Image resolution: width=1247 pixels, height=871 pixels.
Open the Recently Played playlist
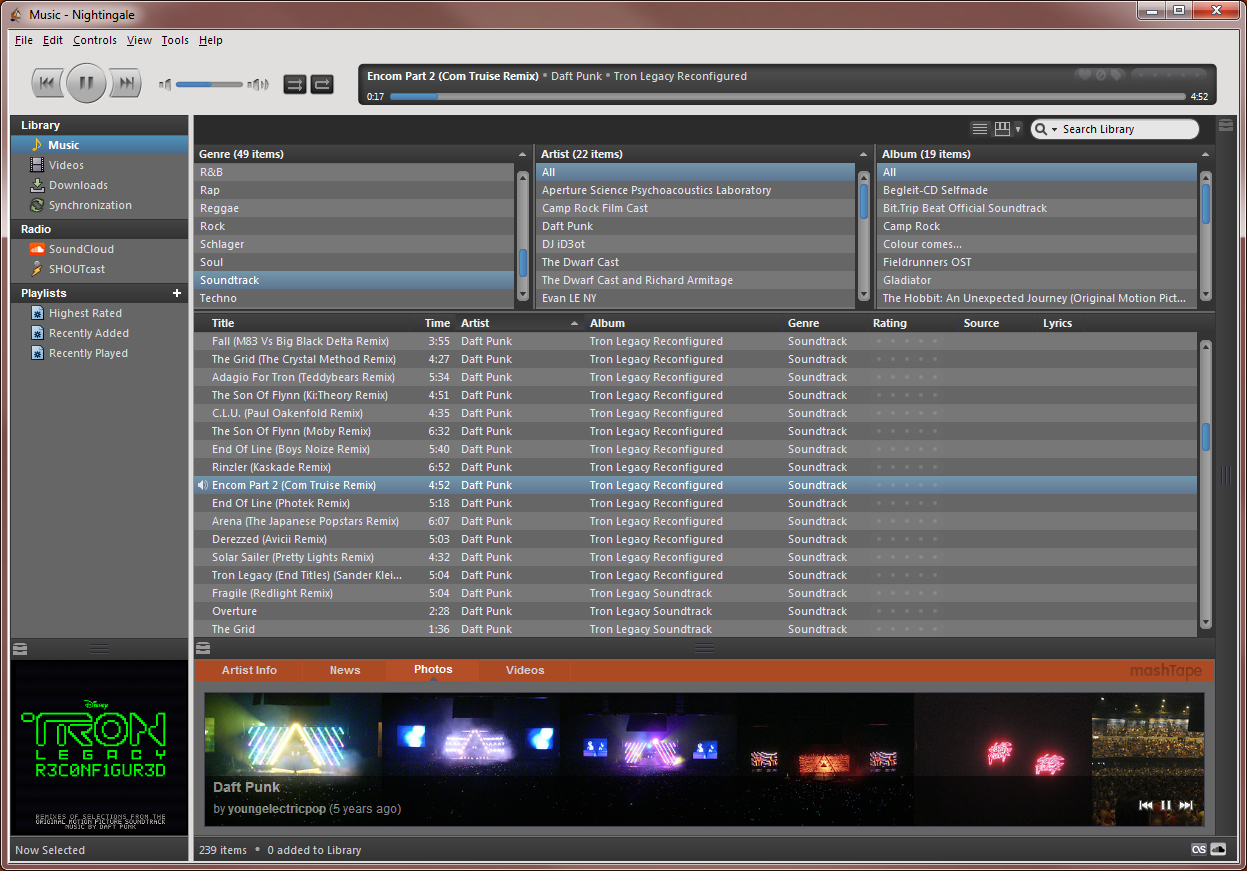[x=100, y=353]
